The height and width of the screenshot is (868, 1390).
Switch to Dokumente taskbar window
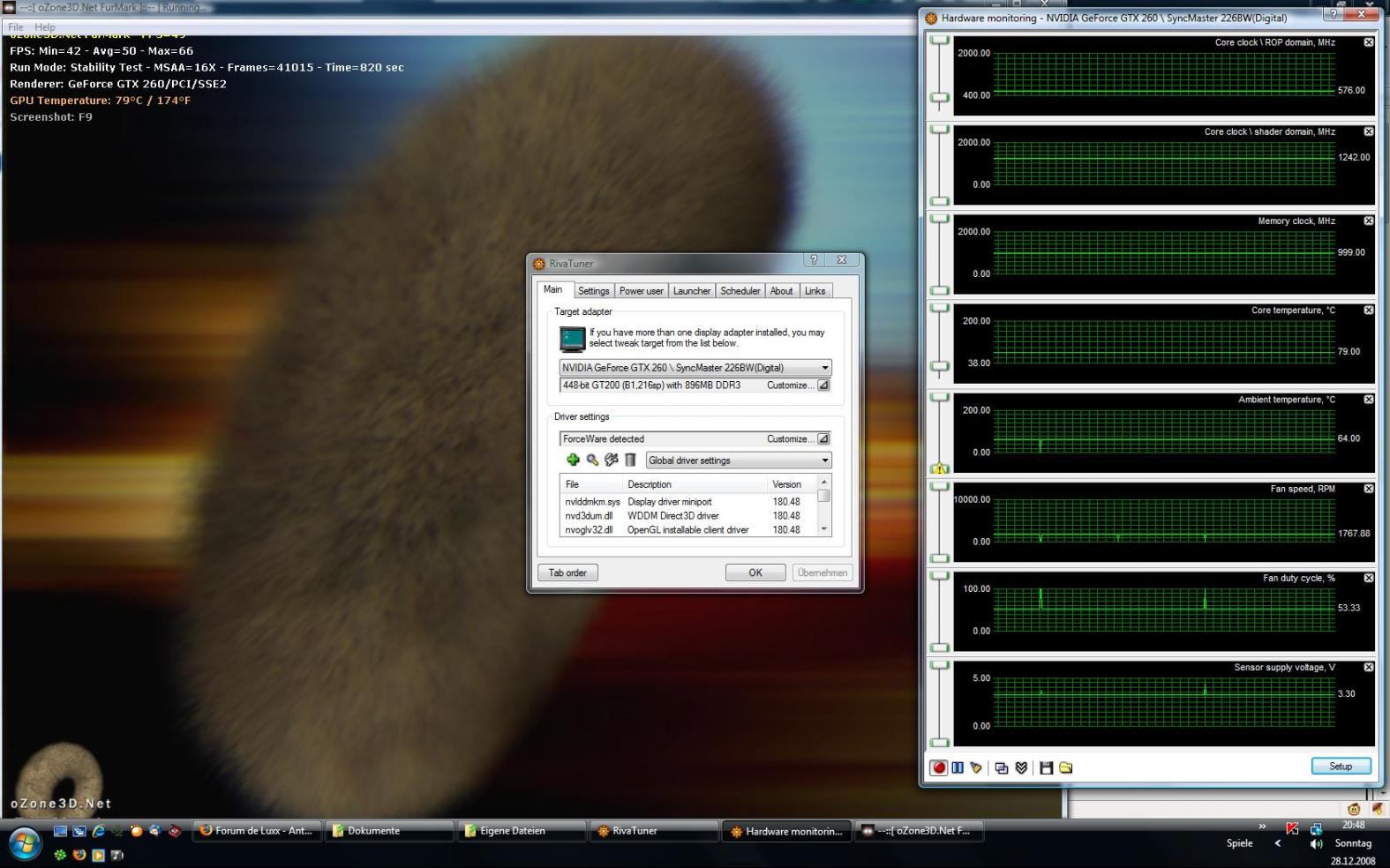click(x=390, y=831)
